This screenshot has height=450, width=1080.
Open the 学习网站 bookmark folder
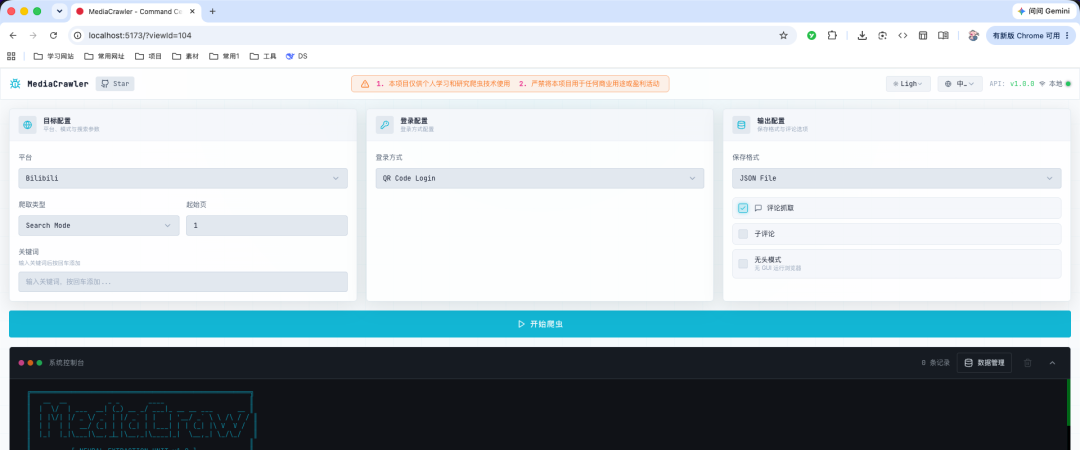(54, 56)
